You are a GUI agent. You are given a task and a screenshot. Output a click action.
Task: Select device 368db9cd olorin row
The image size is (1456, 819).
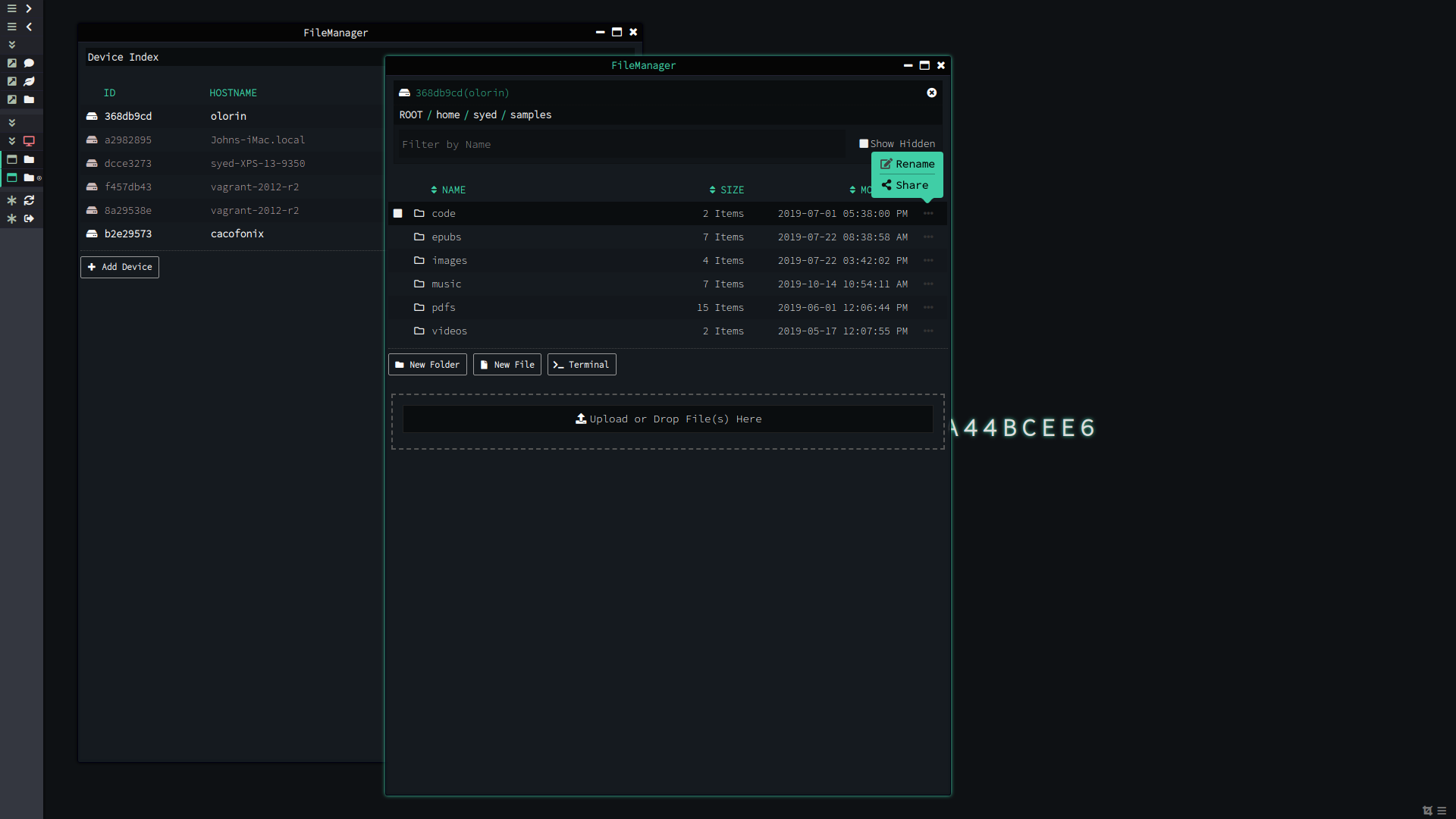[231, 116]
